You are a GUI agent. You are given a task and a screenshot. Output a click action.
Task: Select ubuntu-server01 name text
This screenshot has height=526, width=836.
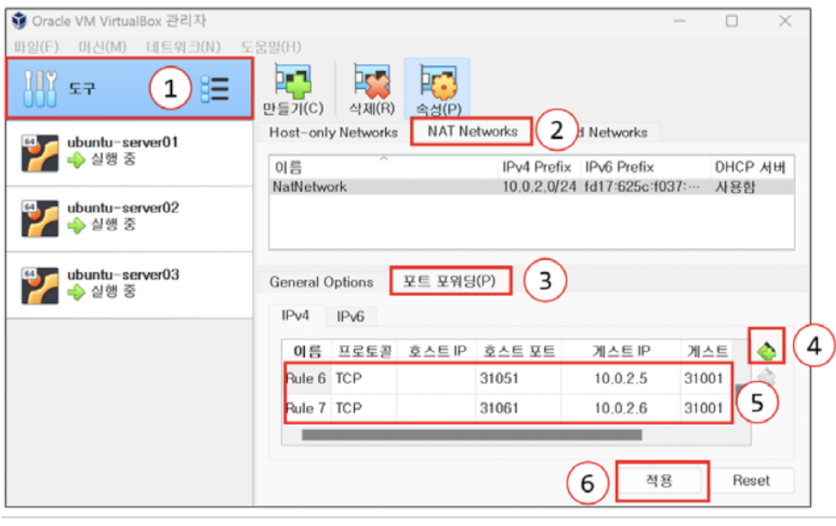pos(123,142)
